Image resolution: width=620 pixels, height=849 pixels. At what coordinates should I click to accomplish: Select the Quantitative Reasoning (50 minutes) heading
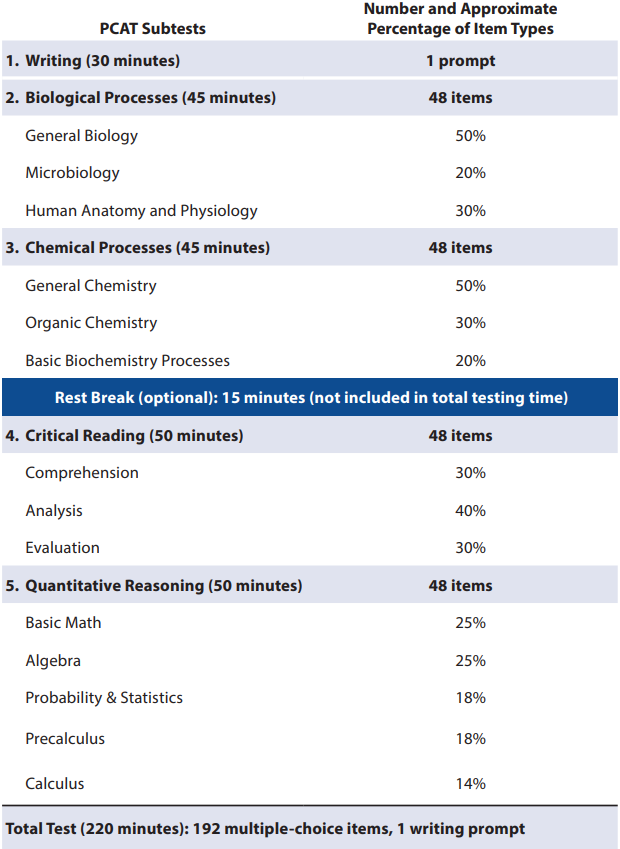[x=154, y=585]
